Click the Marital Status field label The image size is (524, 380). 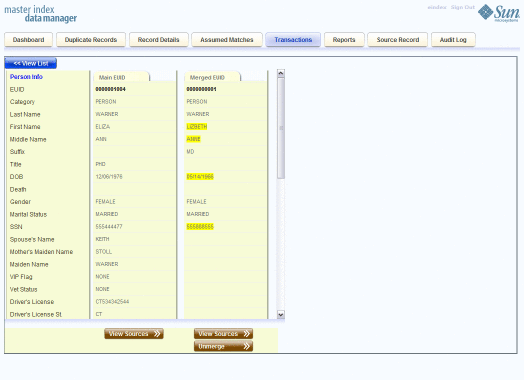[x=28, y=214]
